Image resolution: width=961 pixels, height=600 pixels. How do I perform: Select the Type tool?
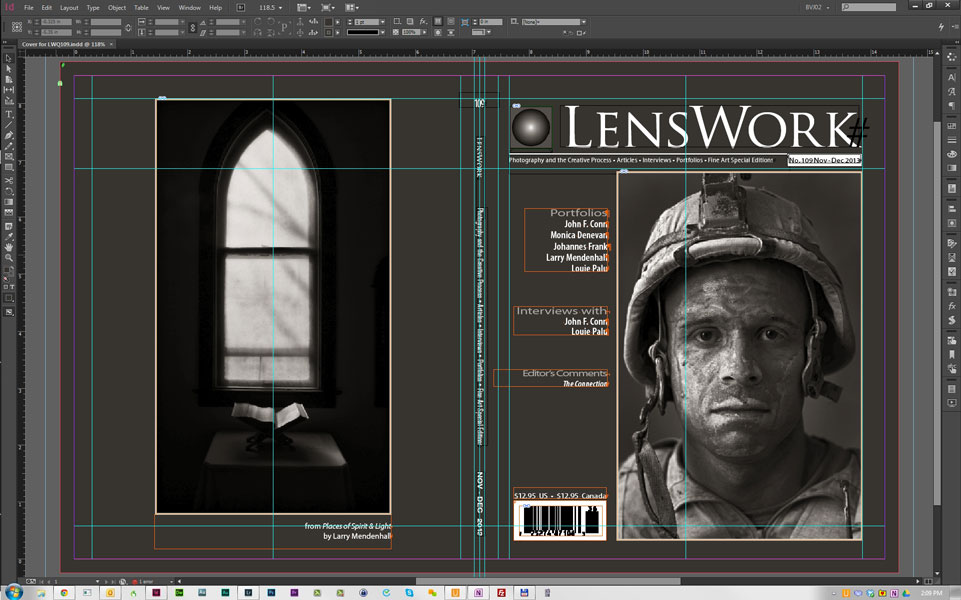pos(9,114)
